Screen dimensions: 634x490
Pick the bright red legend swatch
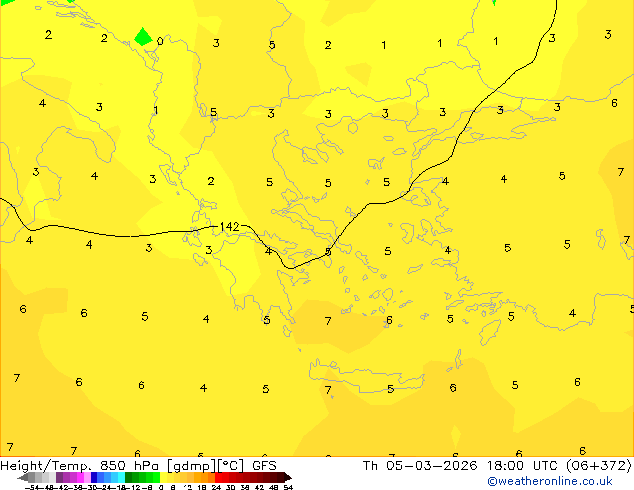tap(218, 477)
